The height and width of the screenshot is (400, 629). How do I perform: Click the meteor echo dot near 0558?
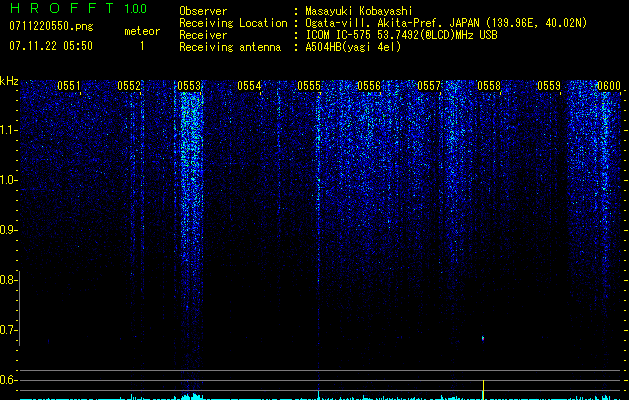pos(483,338)
